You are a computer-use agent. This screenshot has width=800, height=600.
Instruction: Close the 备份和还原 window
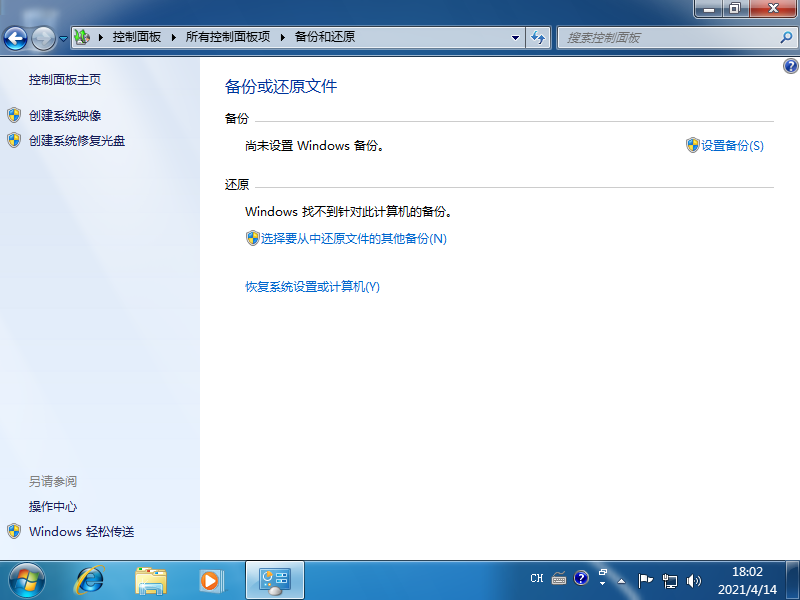point(773,8)
